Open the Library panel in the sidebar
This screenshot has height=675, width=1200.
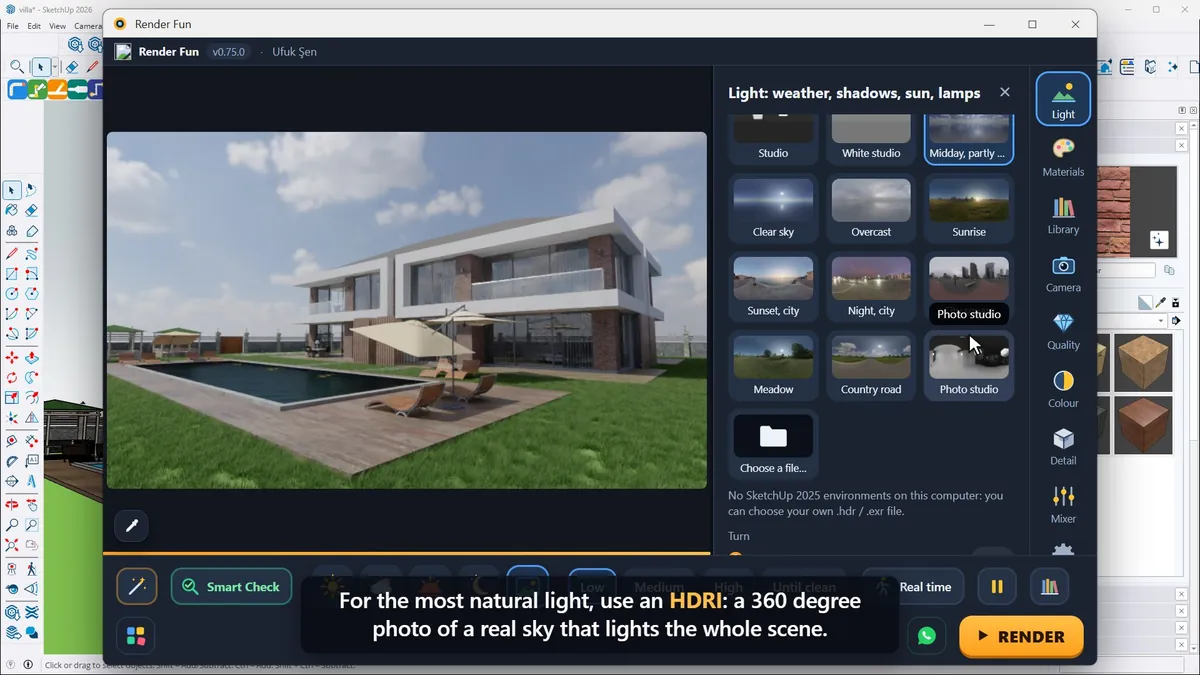pyautogui.click(x=1063, y=215)
